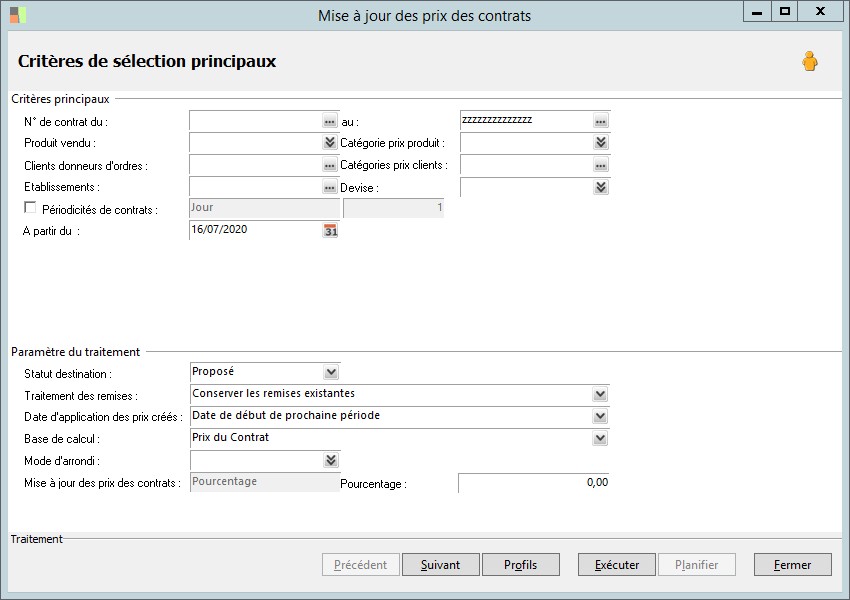Open the Catégorie prix produit dropdown
This screenshot has height=600, width=850.
pos(600,143)
